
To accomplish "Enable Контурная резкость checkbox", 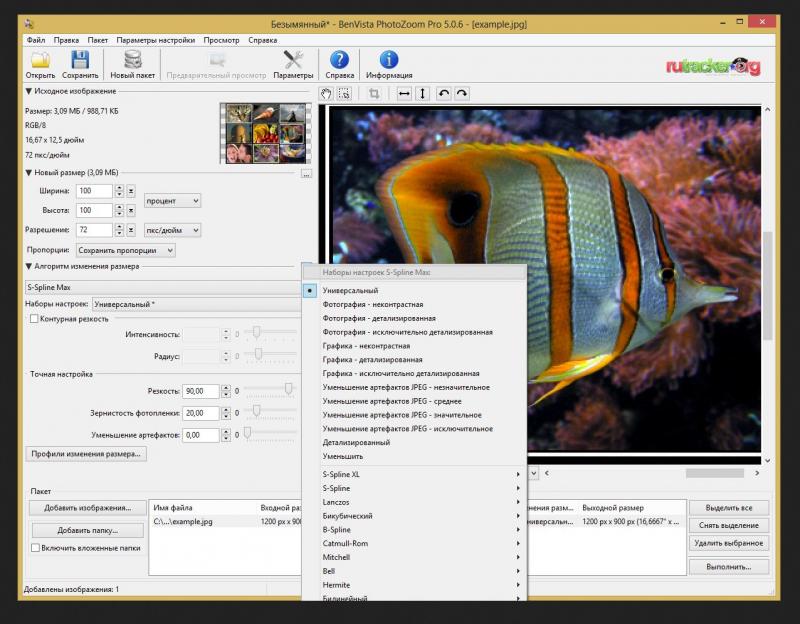I will click(34, 319).
